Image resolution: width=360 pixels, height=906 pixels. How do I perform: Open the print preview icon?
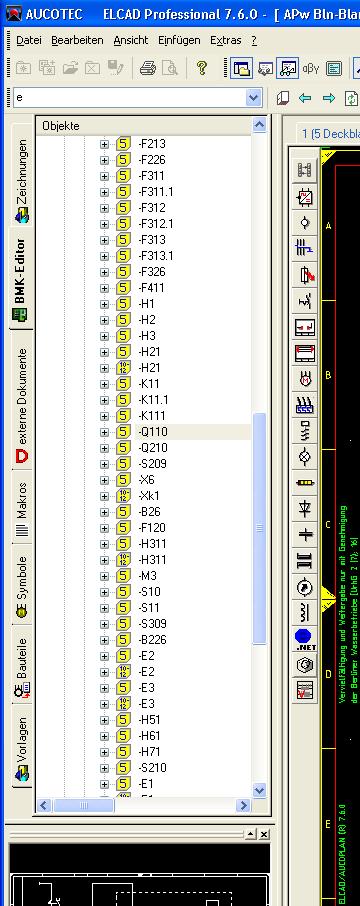(169, 69)
